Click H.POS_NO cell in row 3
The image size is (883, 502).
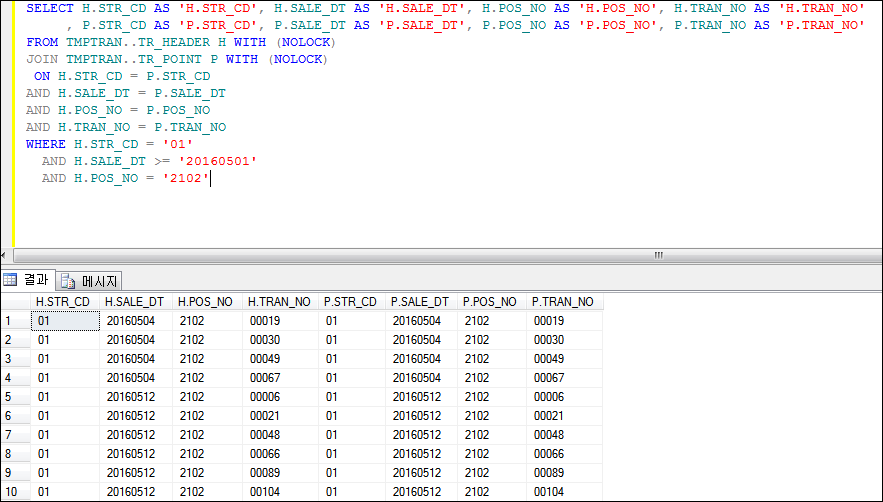pyautogui.click(x=207, y=359)
